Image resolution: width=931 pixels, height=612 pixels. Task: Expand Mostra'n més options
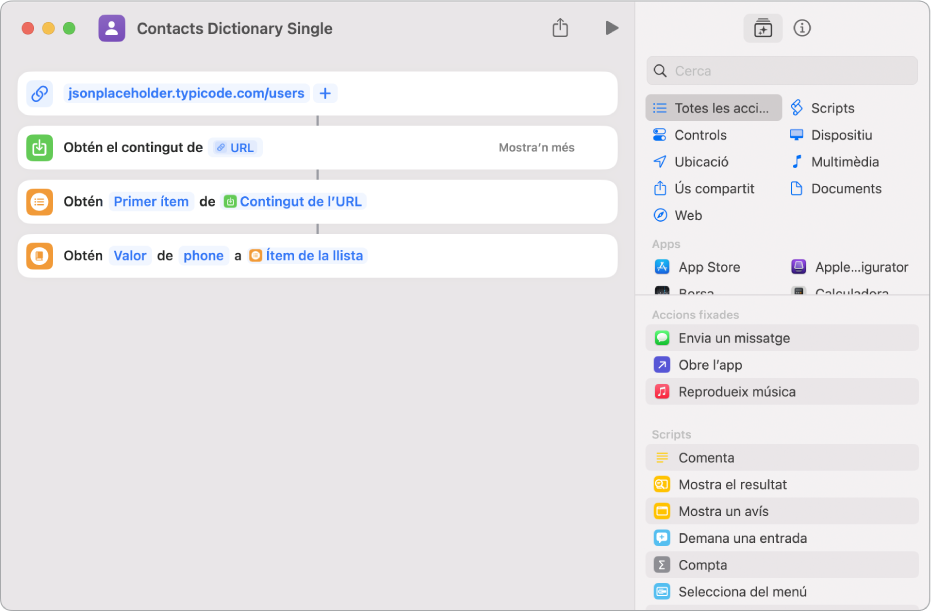coord(536,148)
